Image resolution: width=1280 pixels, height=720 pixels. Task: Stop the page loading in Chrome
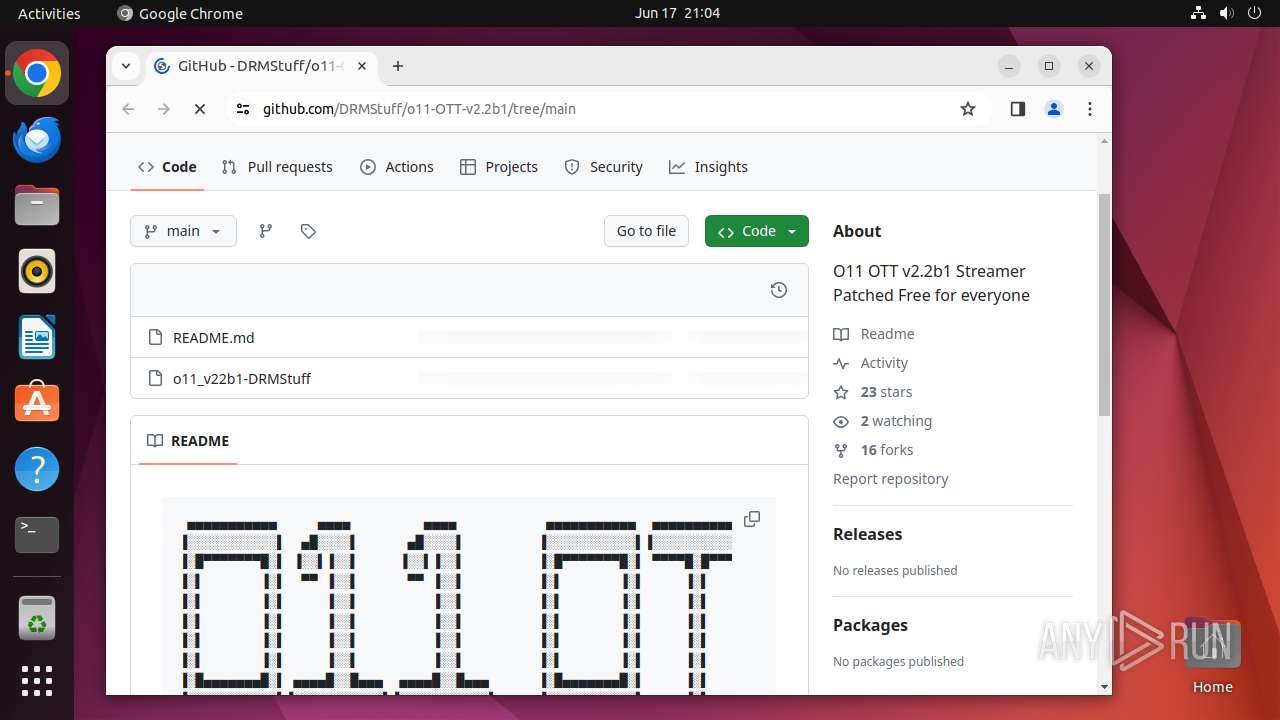[x=200, y=109]
